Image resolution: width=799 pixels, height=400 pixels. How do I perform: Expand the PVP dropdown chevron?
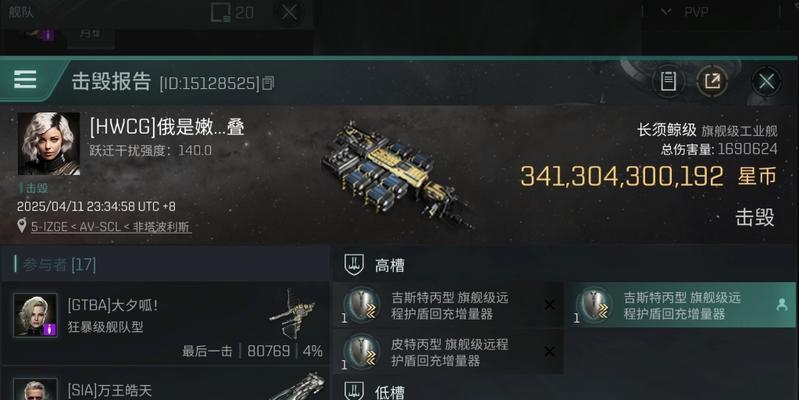click(x=665, y=12)
